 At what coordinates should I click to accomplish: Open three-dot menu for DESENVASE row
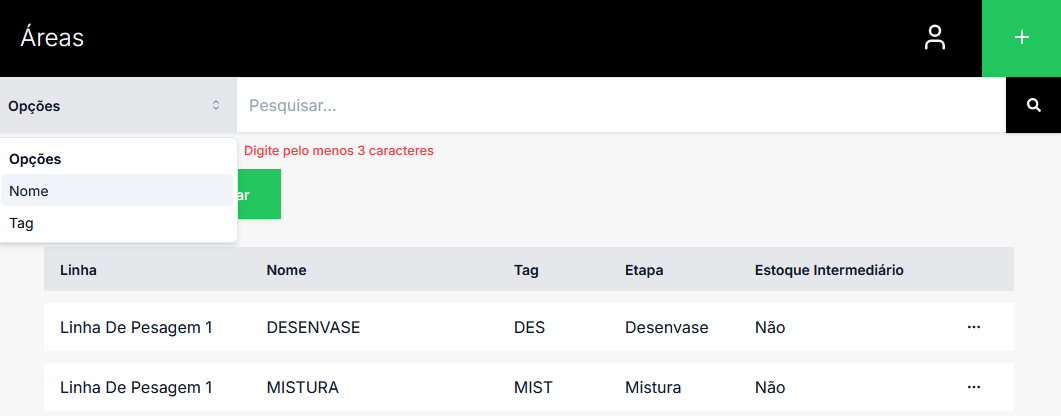pyautogui.click(x=974, y=327)
